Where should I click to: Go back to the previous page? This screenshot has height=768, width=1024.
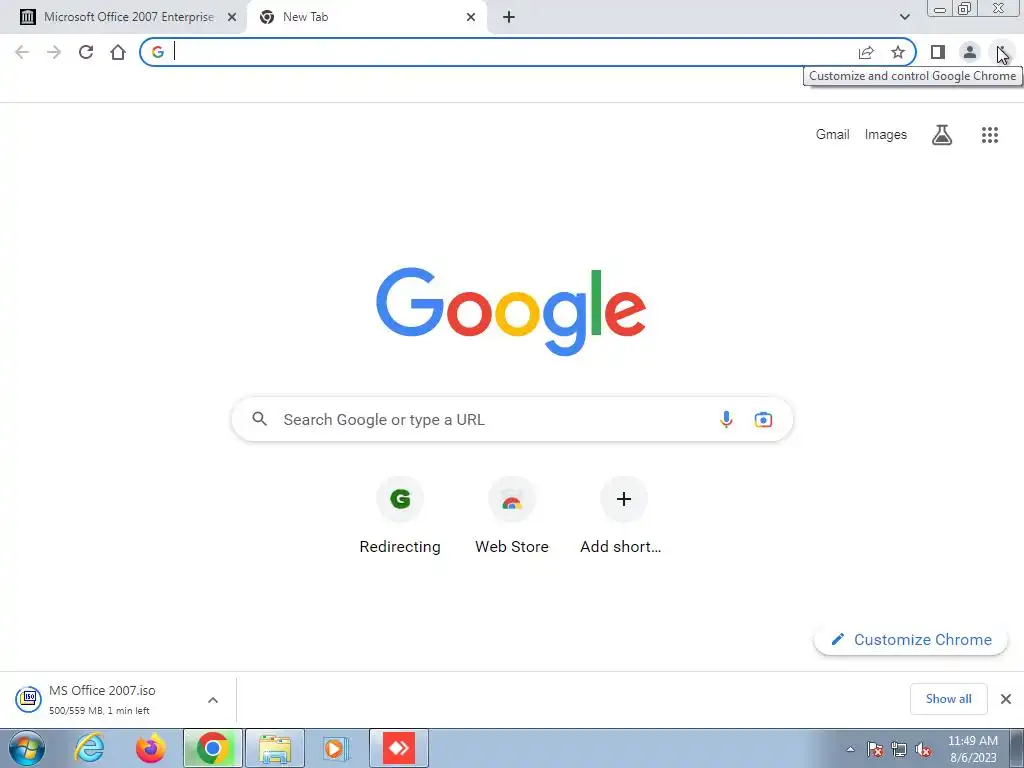coord(22,52)
